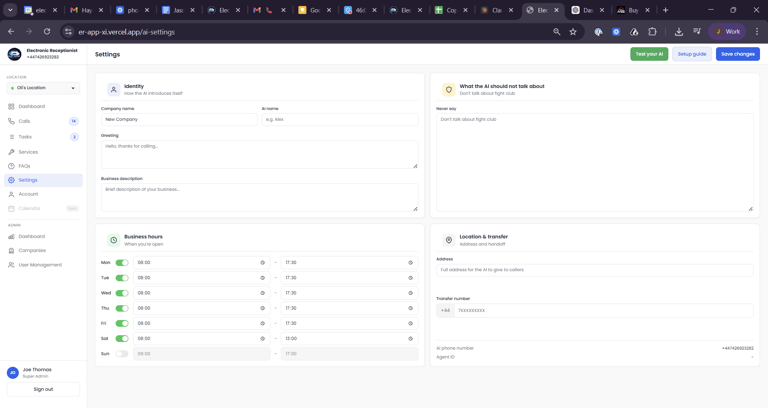Toggle Saturday business hours off

tap(122, 338)
